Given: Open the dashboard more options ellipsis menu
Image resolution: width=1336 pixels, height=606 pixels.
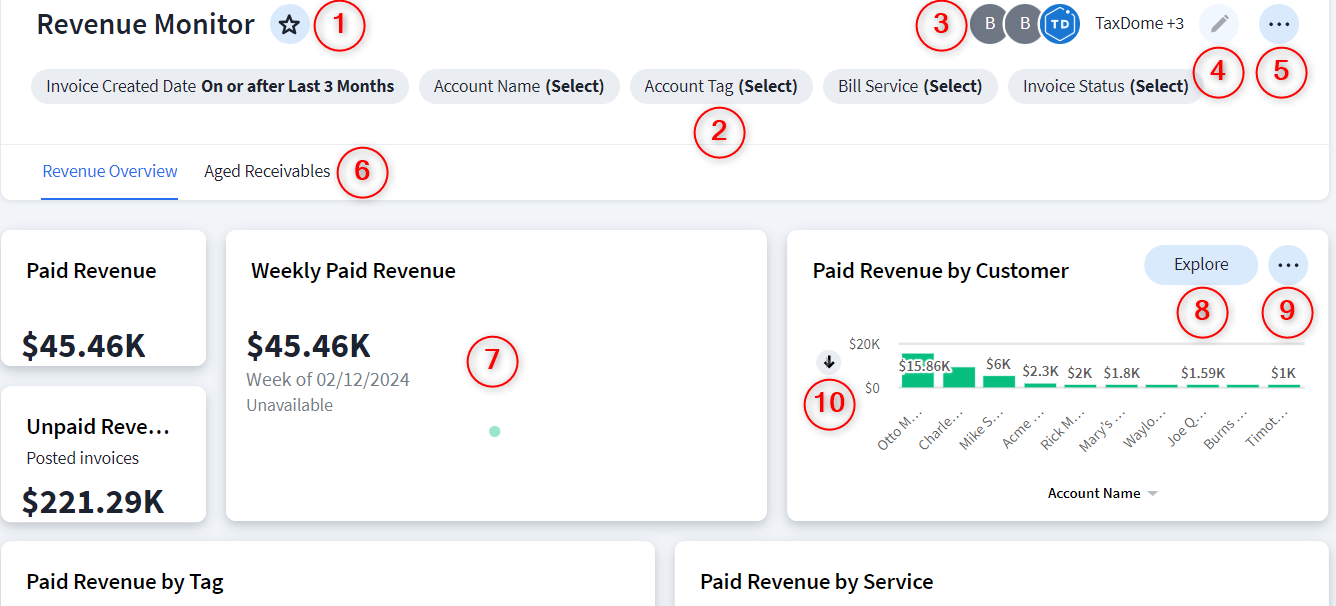Looking at the screenshot, I should tap(1278, 23).
